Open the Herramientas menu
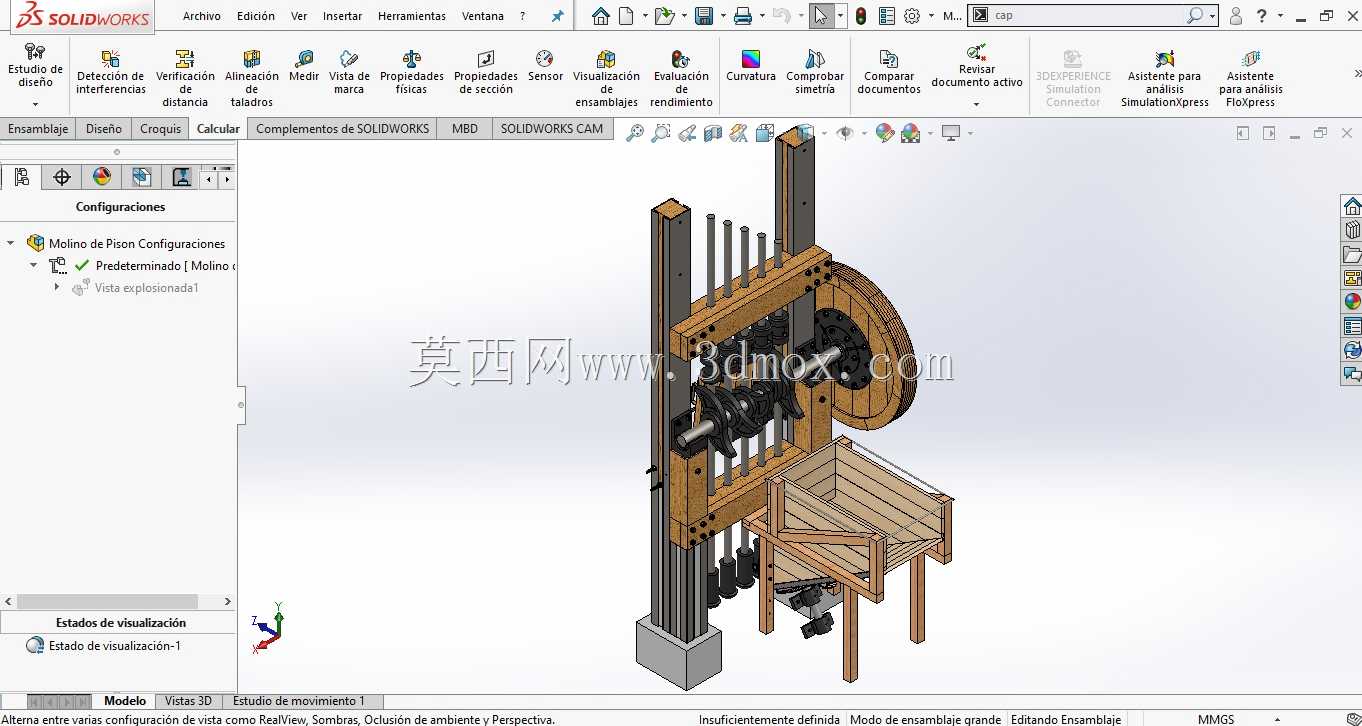 point(412,16)
